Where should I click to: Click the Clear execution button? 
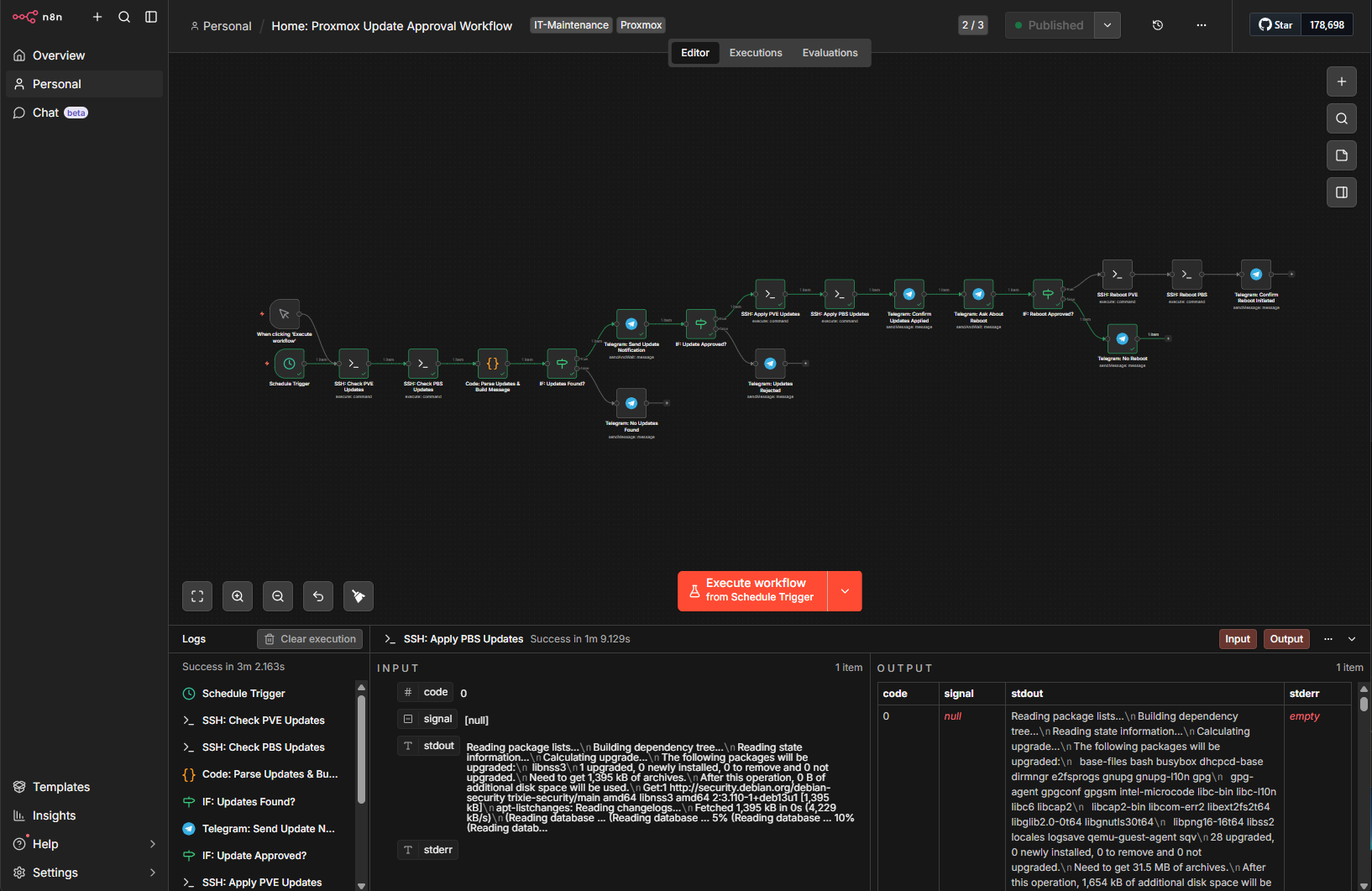[x=310, y=639]
